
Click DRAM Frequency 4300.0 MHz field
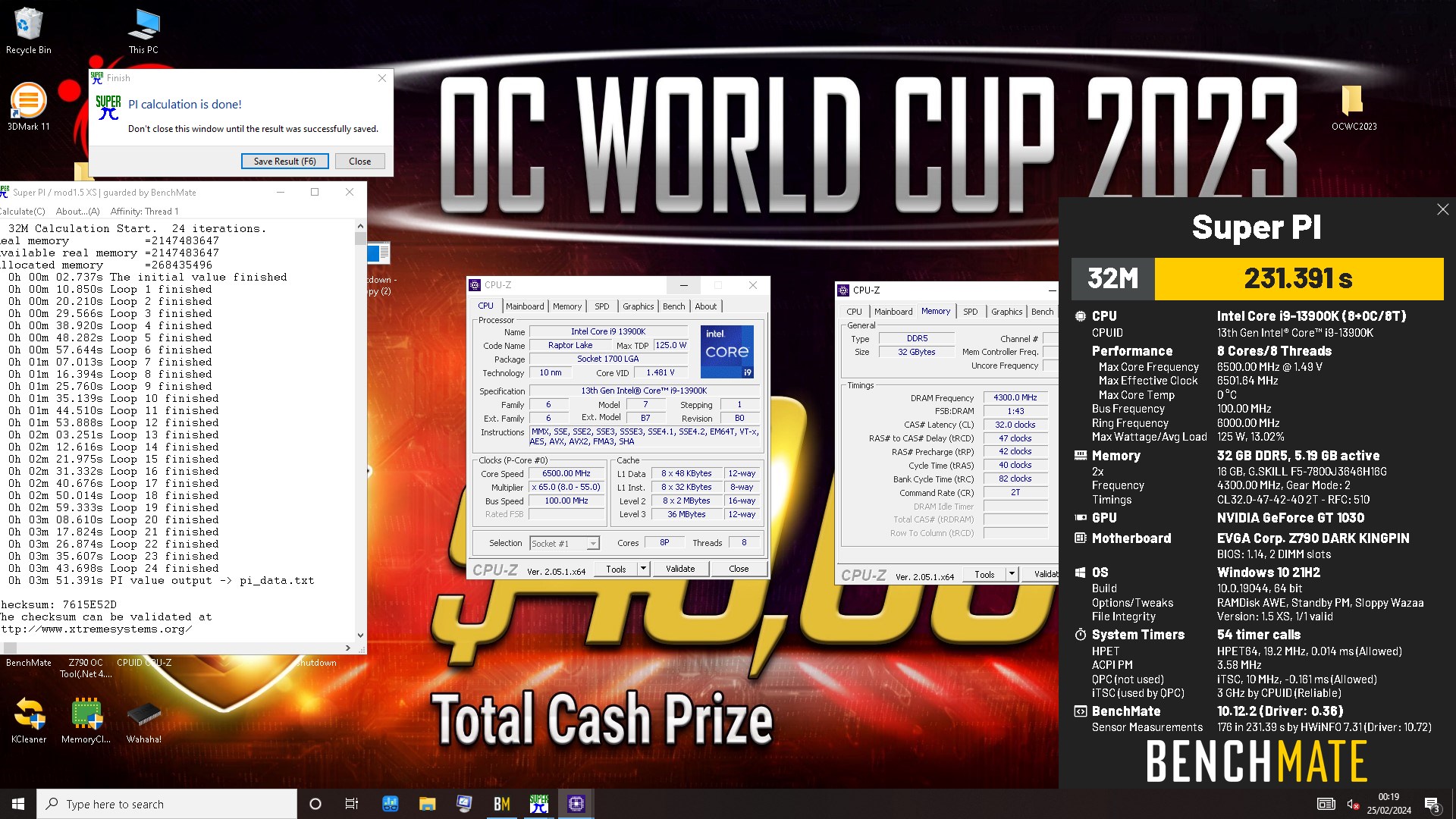pos(1015,397)
